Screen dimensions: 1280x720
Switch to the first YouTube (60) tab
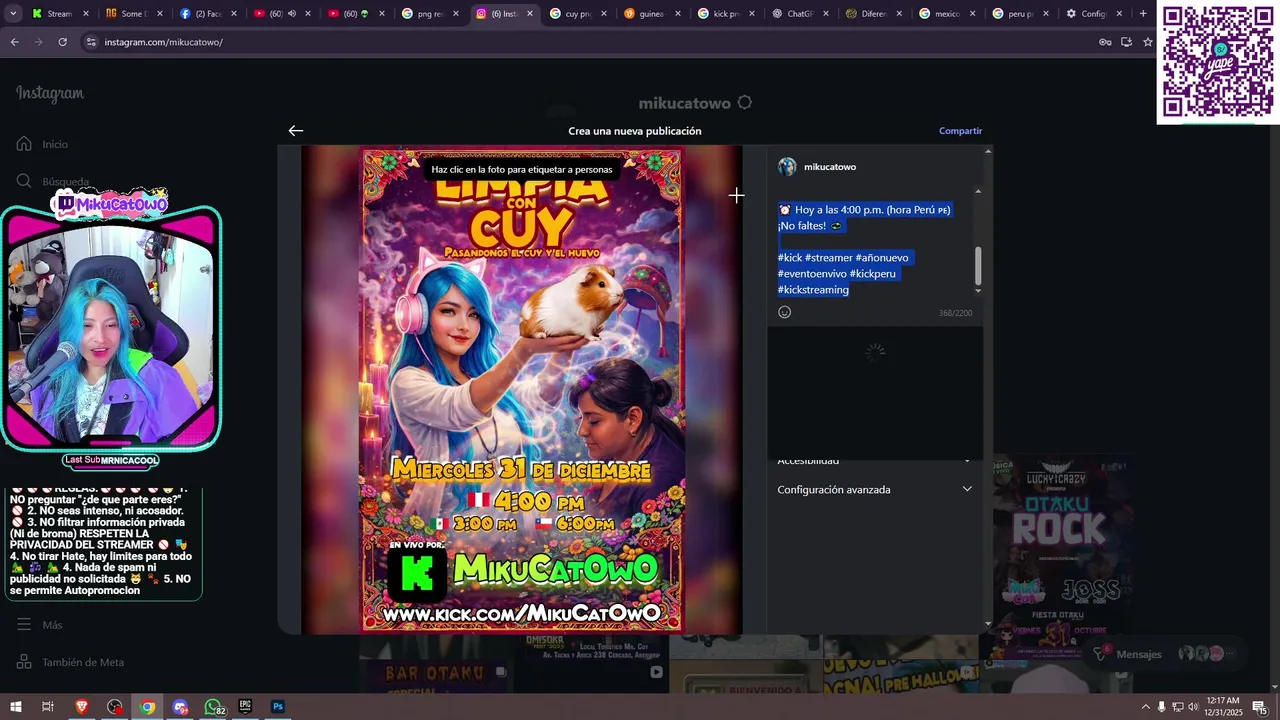[x=280, y=14]
